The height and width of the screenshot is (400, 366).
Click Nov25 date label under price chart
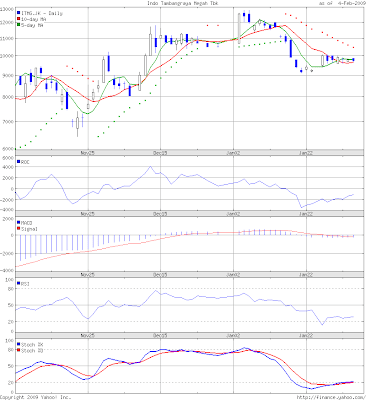tap(88, 153)
